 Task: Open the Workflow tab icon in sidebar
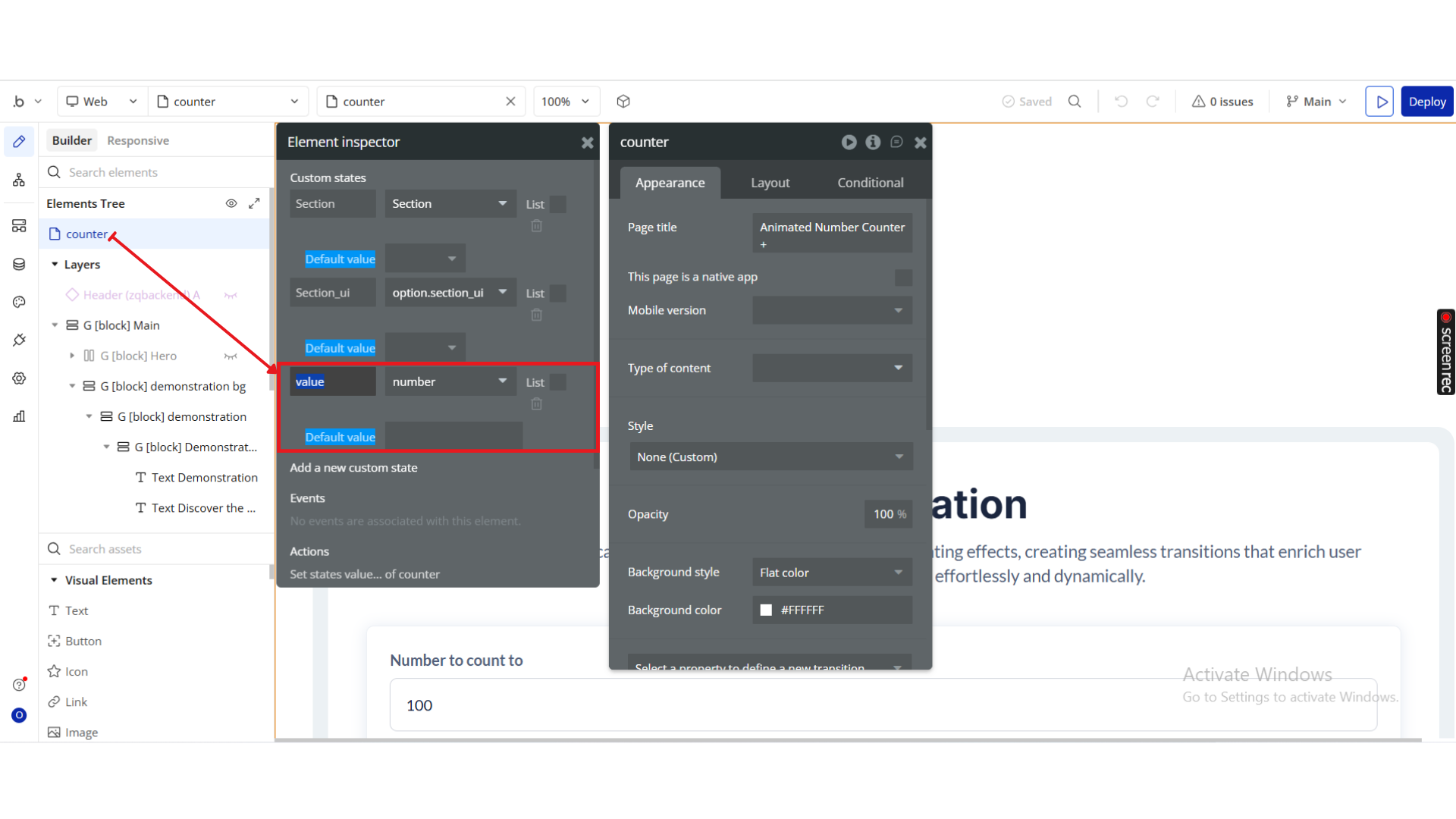click(x=19, y=180)
